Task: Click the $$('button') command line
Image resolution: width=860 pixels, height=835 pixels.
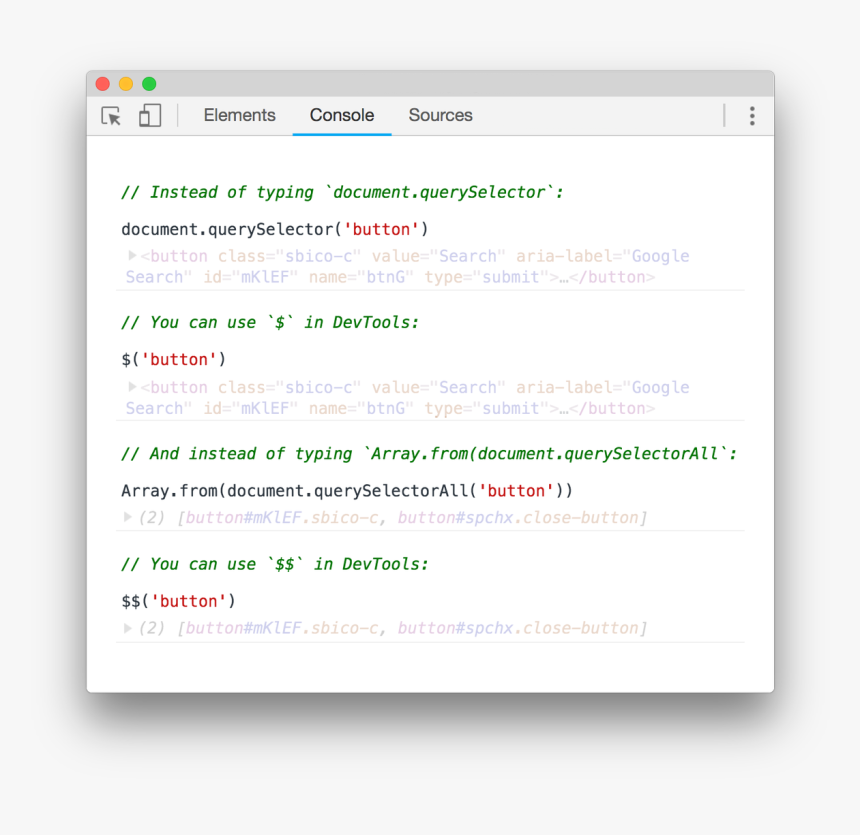Action: tap(178, 601)
